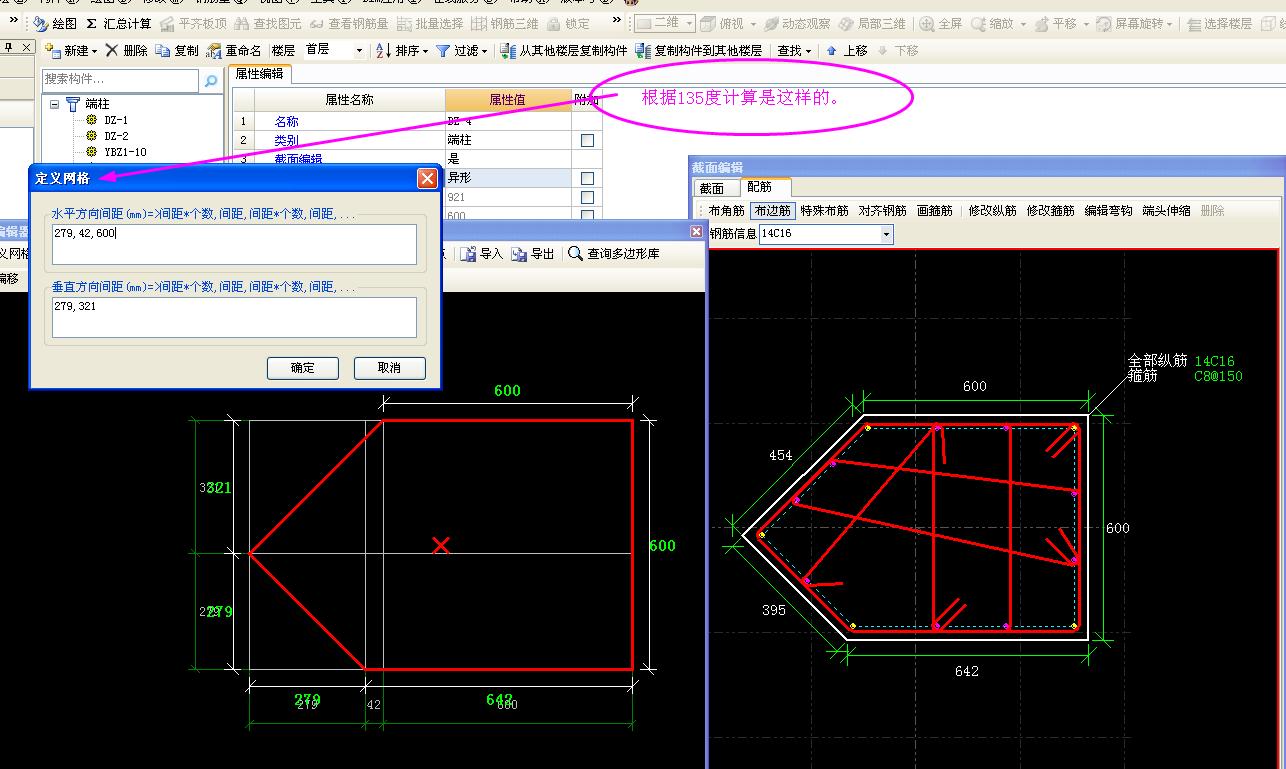1286x769 pixels.
Task: Click the search magnifier in component list
Action: click(x=211, y=81)
